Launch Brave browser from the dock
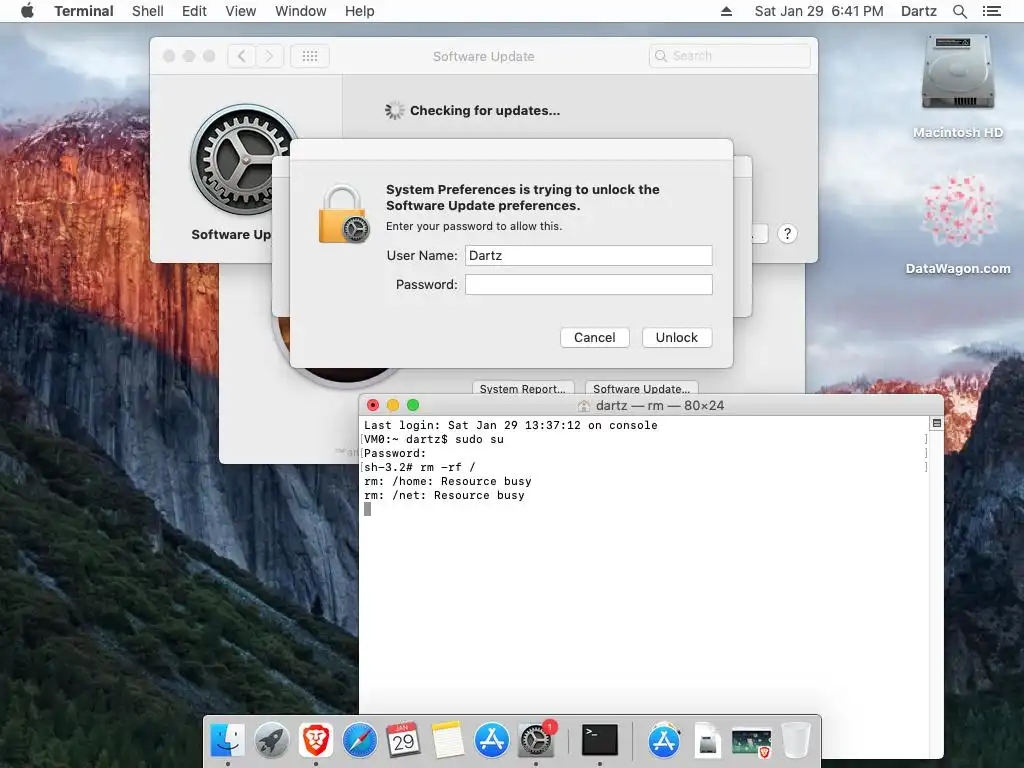Image resolution: width=1024 pixels, height=768 pixels. click(316, 740)
